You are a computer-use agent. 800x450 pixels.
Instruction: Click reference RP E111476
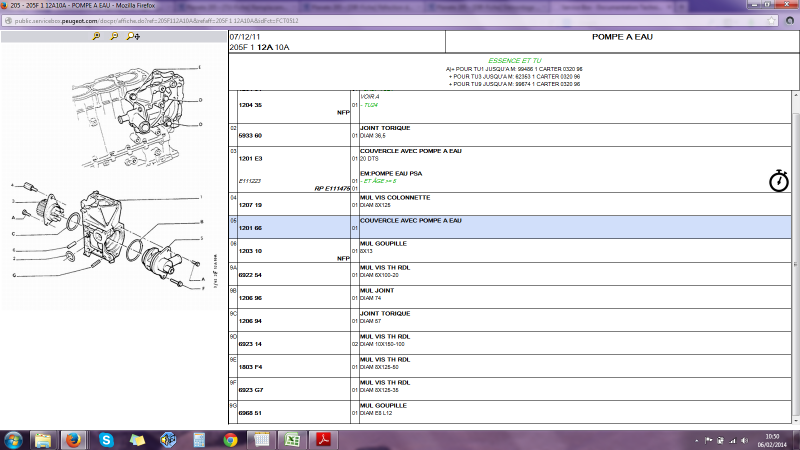coord(332,189)
